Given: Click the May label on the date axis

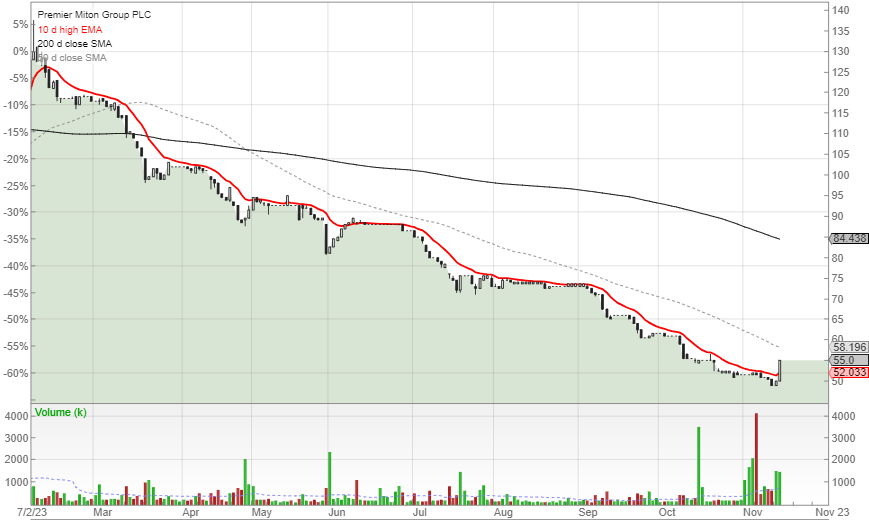Looking at the screenshot, I should 262,512.
